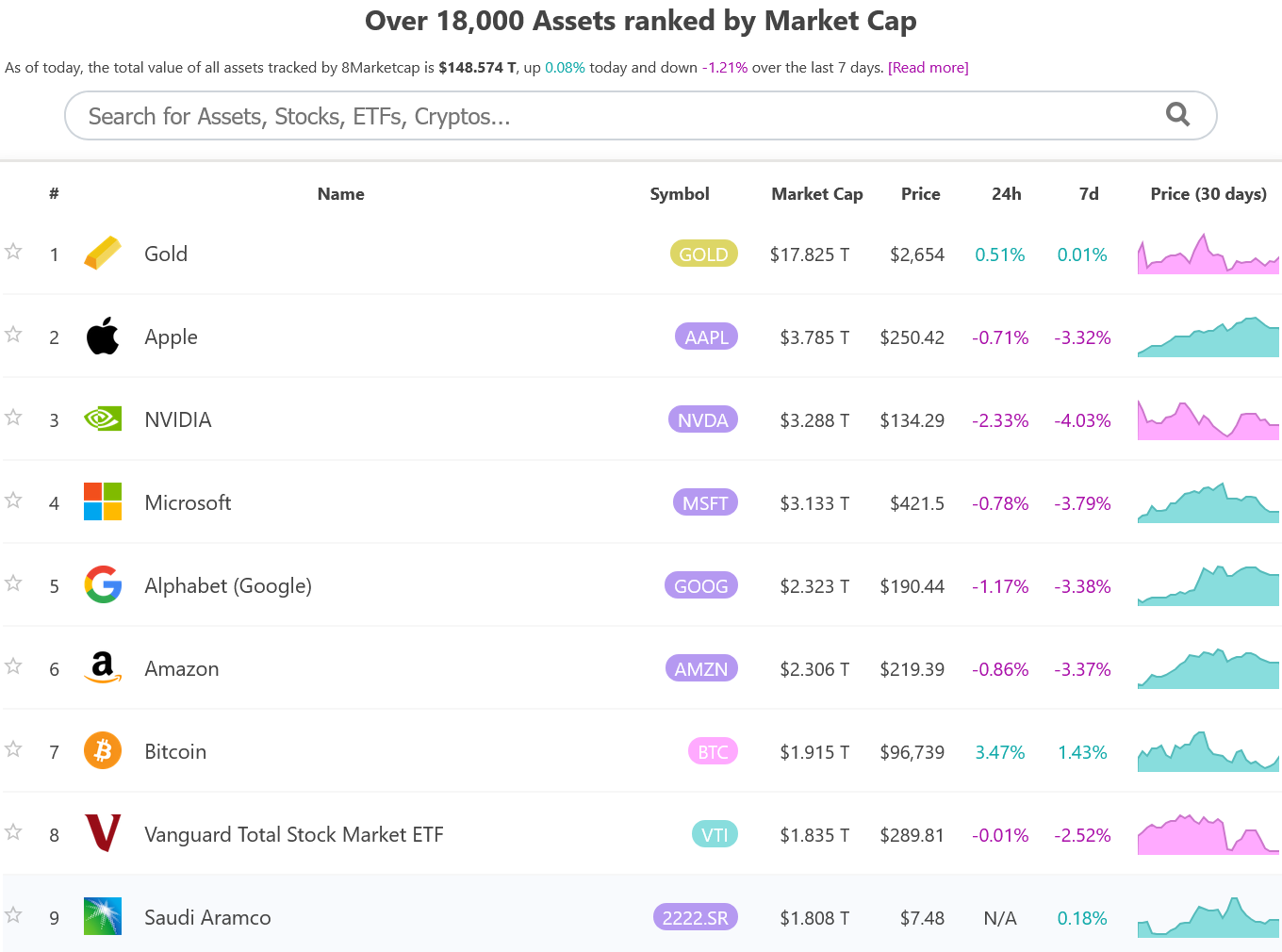This screenshot has height=952, width=1282.
Task: Click the MSFT symbol badge
Action: [704, 502]
